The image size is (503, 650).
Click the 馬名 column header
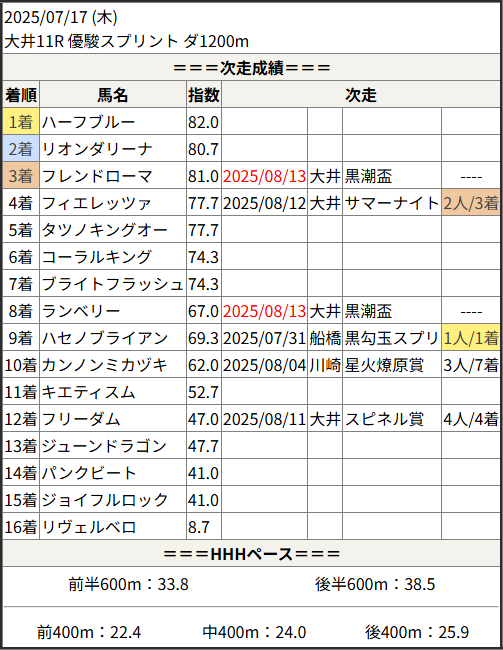tap(113, 95)
